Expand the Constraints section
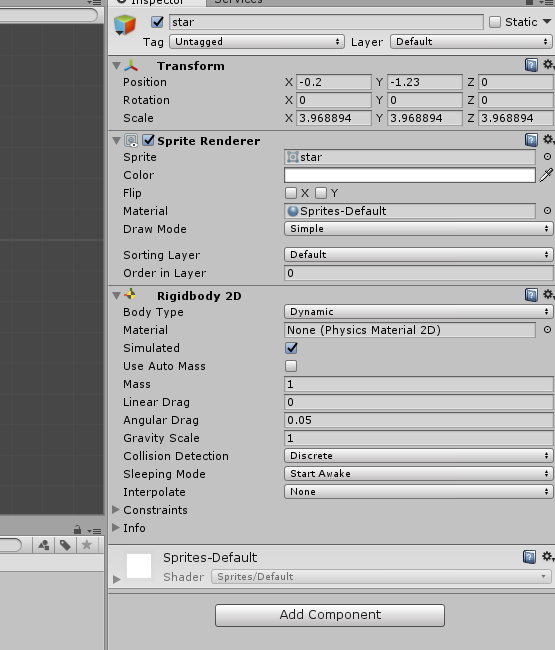This screenshot has height=650, width=555. [x=116, y=509]
